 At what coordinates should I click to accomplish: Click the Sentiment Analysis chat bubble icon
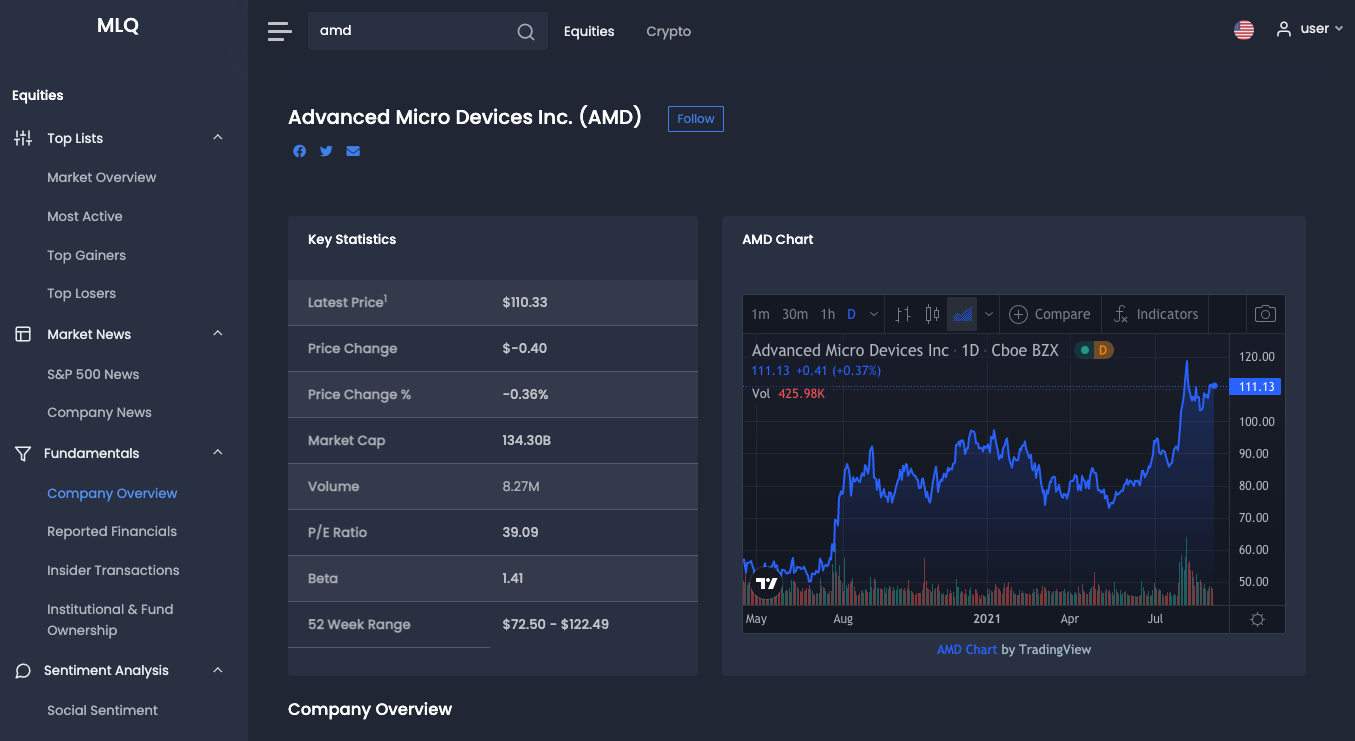(x=23, y=671)
